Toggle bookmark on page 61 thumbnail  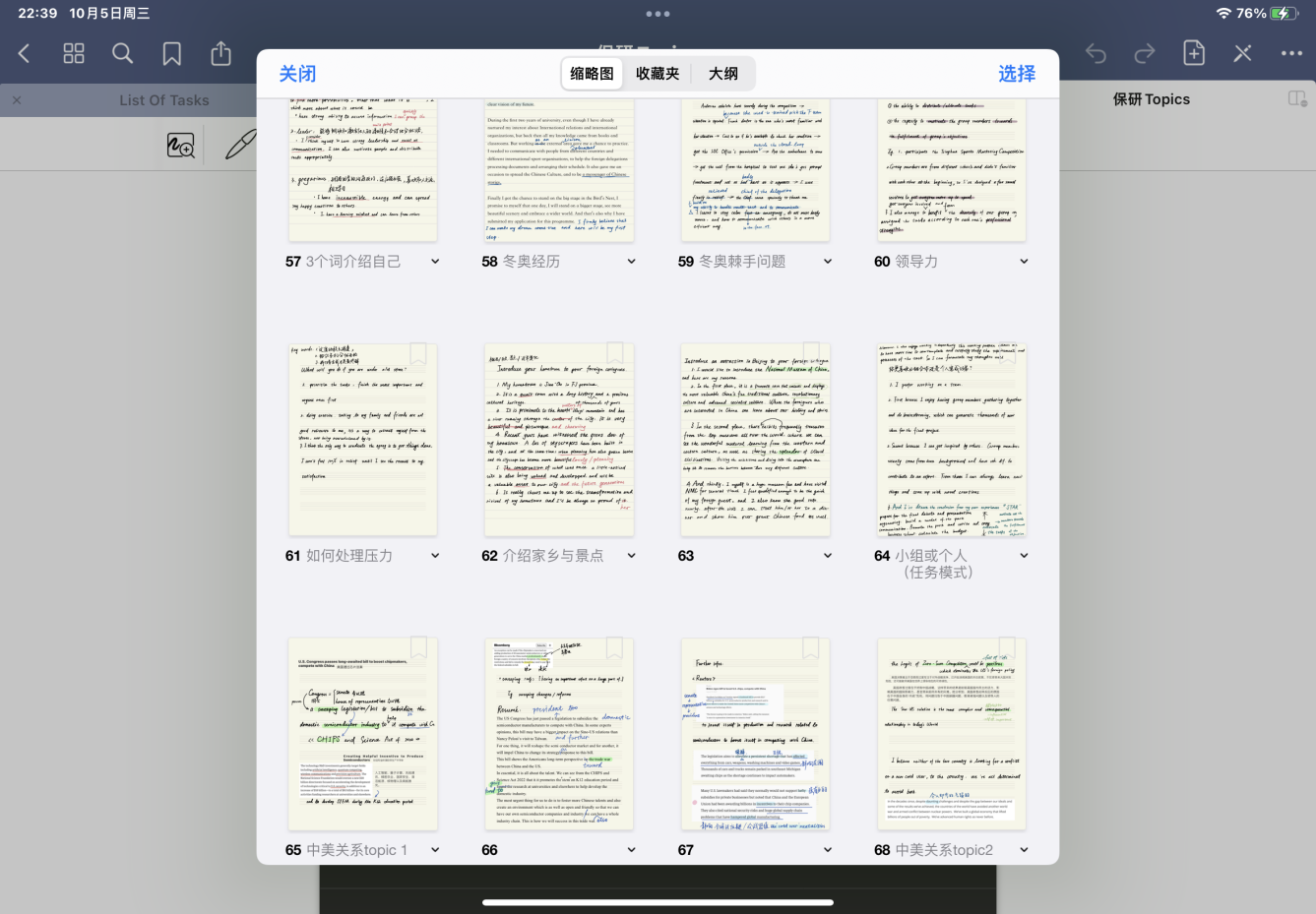pos(418,354)
